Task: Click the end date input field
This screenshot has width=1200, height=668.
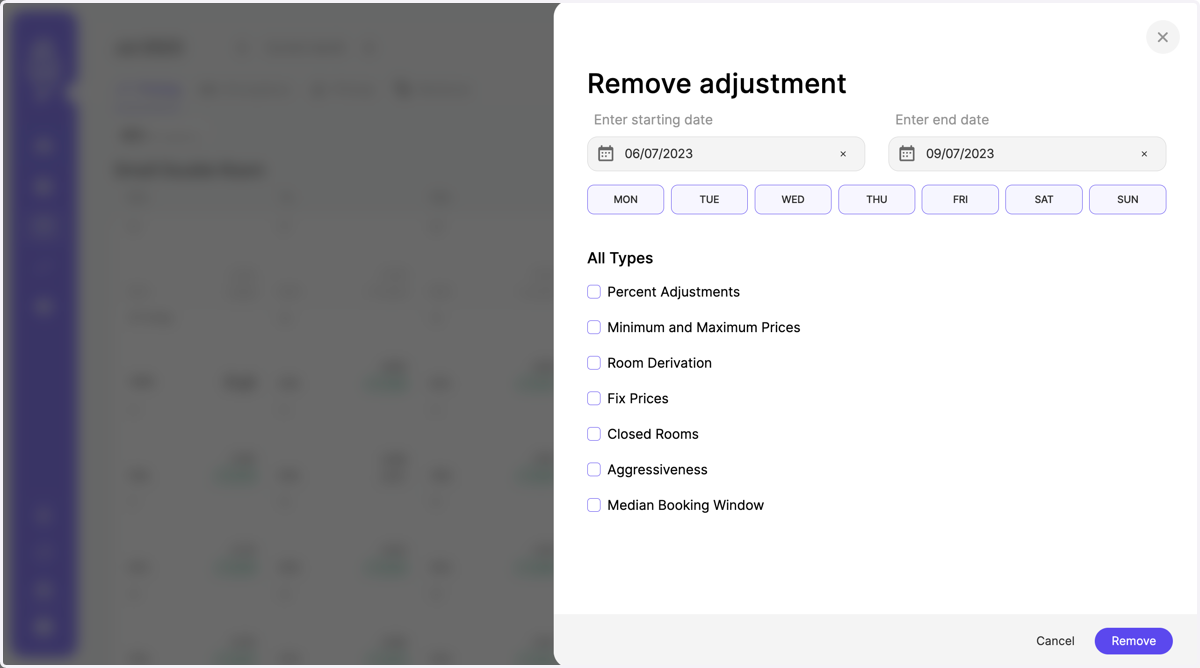Action: coord(1027,154)
